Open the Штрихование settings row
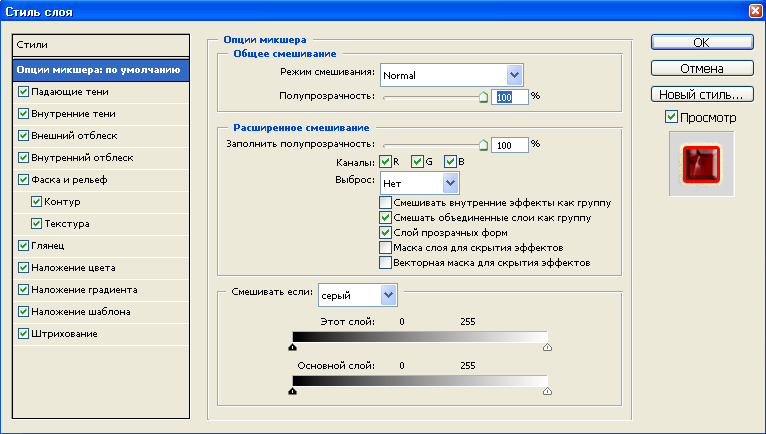Screen dimensions: 766x434 (x=101, y=334)
